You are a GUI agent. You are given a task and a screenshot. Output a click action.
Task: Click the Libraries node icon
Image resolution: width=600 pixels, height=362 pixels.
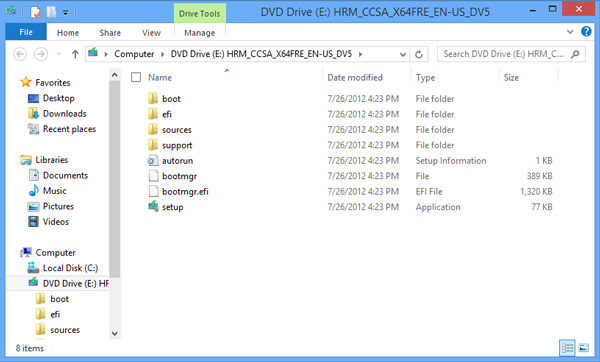pyautogui.click(x=26, y=160)
